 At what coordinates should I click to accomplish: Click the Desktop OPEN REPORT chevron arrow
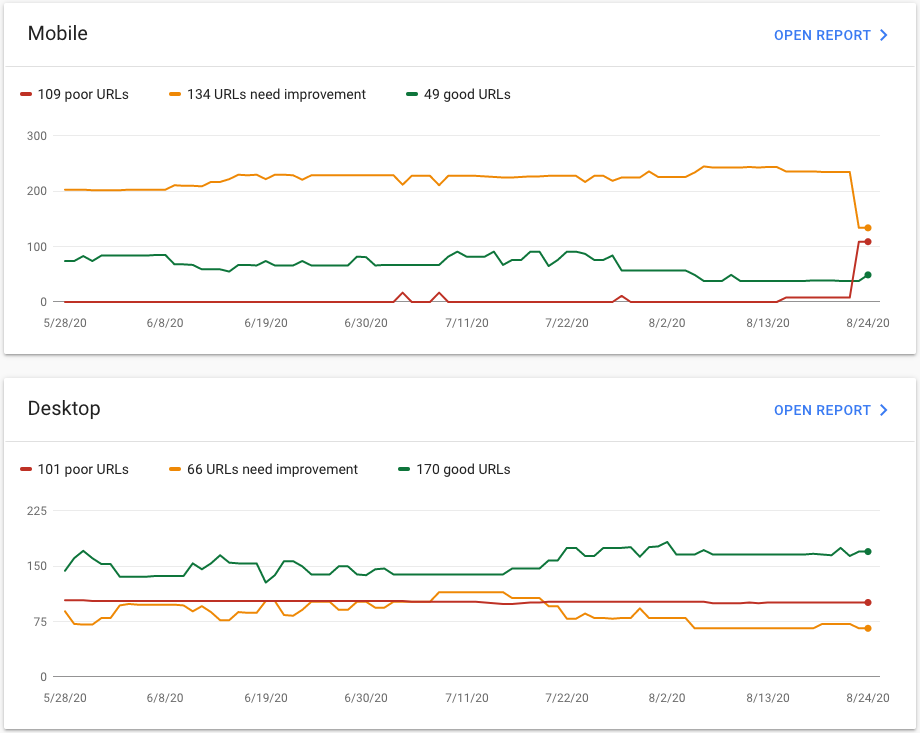[884, 410]
